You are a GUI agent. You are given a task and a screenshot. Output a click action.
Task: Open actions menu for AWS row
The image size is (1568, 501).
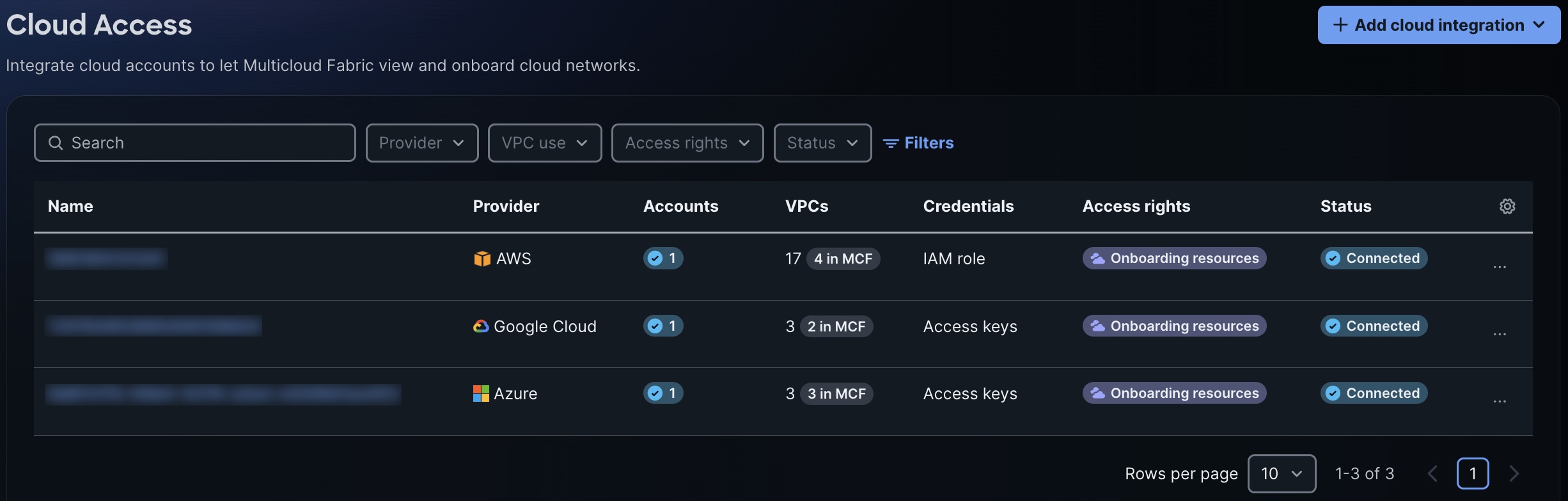1500,267
